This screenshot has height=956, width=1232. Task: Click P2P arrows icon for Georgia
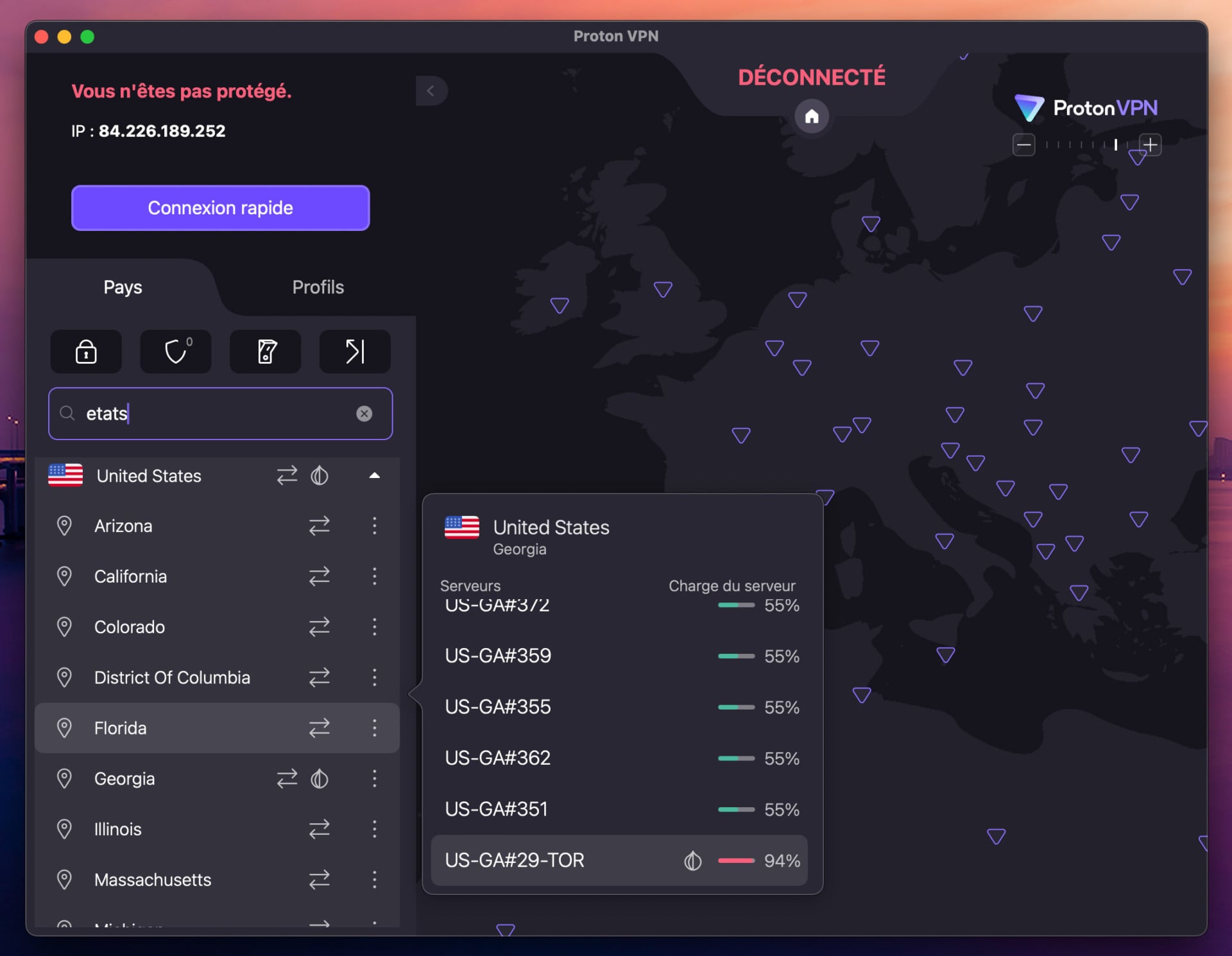287,779
